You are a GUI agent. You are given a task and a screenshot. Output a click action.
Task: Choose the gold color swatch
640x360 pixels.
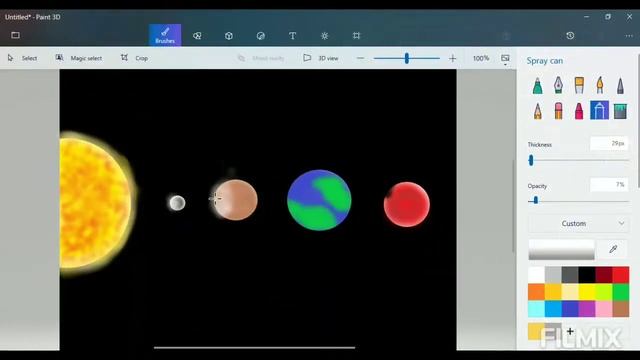coord(553,292)
